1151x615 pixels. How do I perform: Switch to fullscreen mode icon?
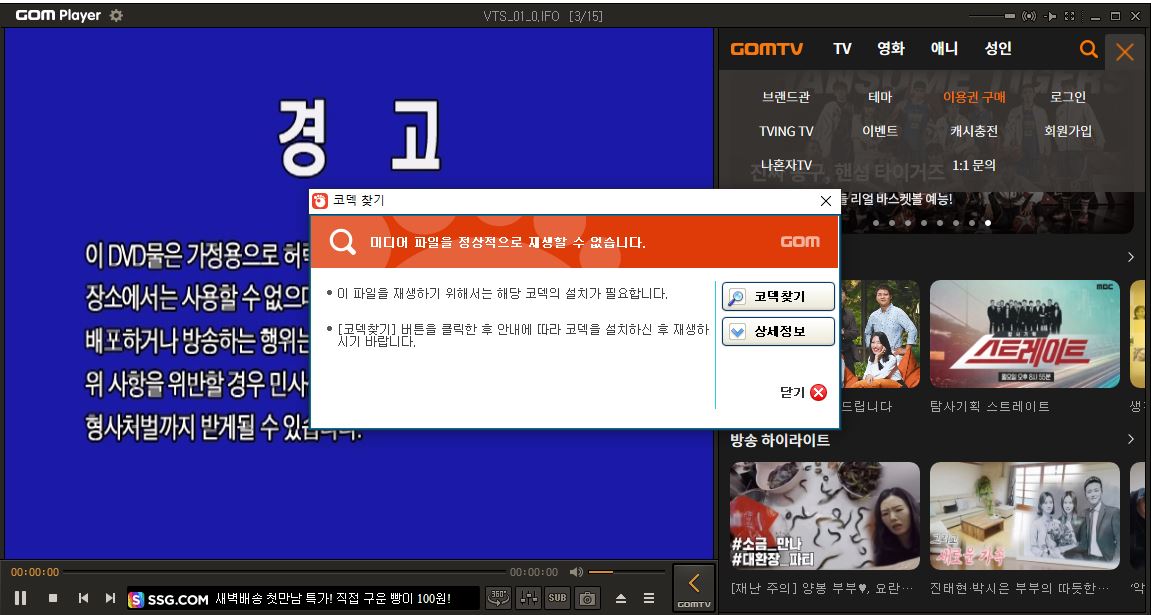point(1070,15)
